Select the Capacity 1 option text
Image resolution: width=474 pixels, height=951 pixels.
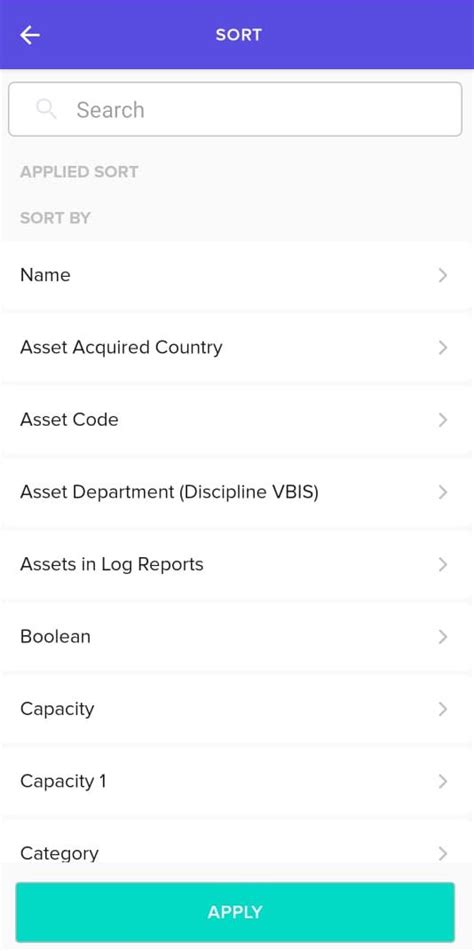pos(63,781)
